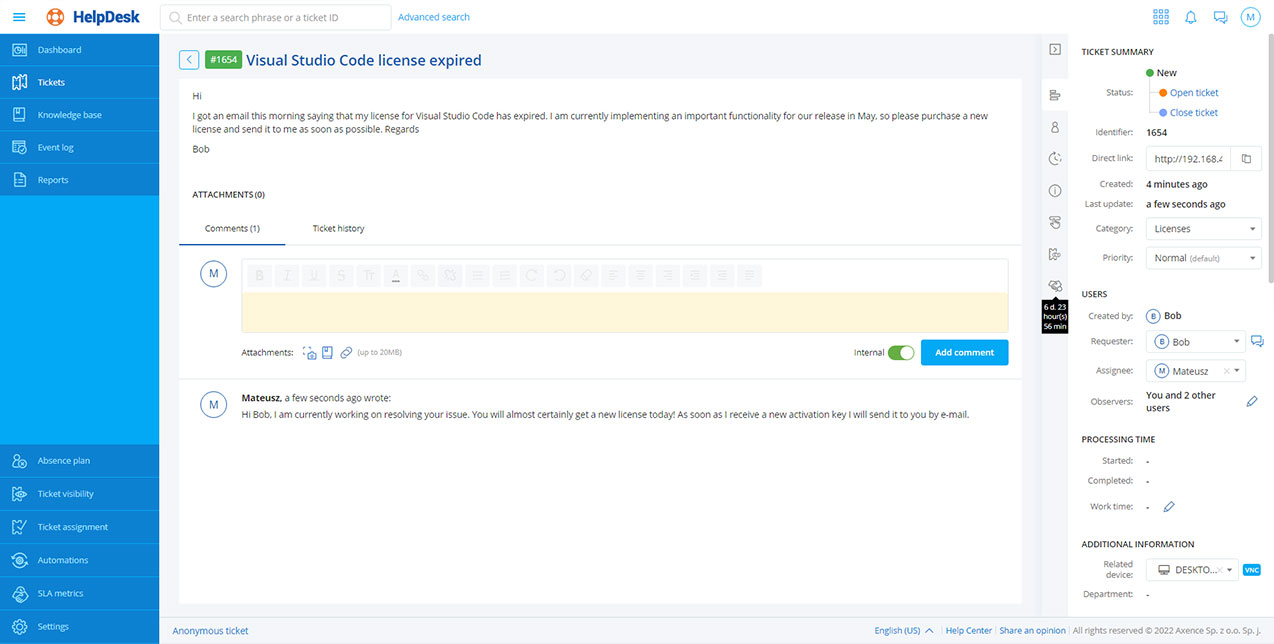Open the Advanced search link
The width and height of the screenshot is (1274, 644).
point(434,17)
